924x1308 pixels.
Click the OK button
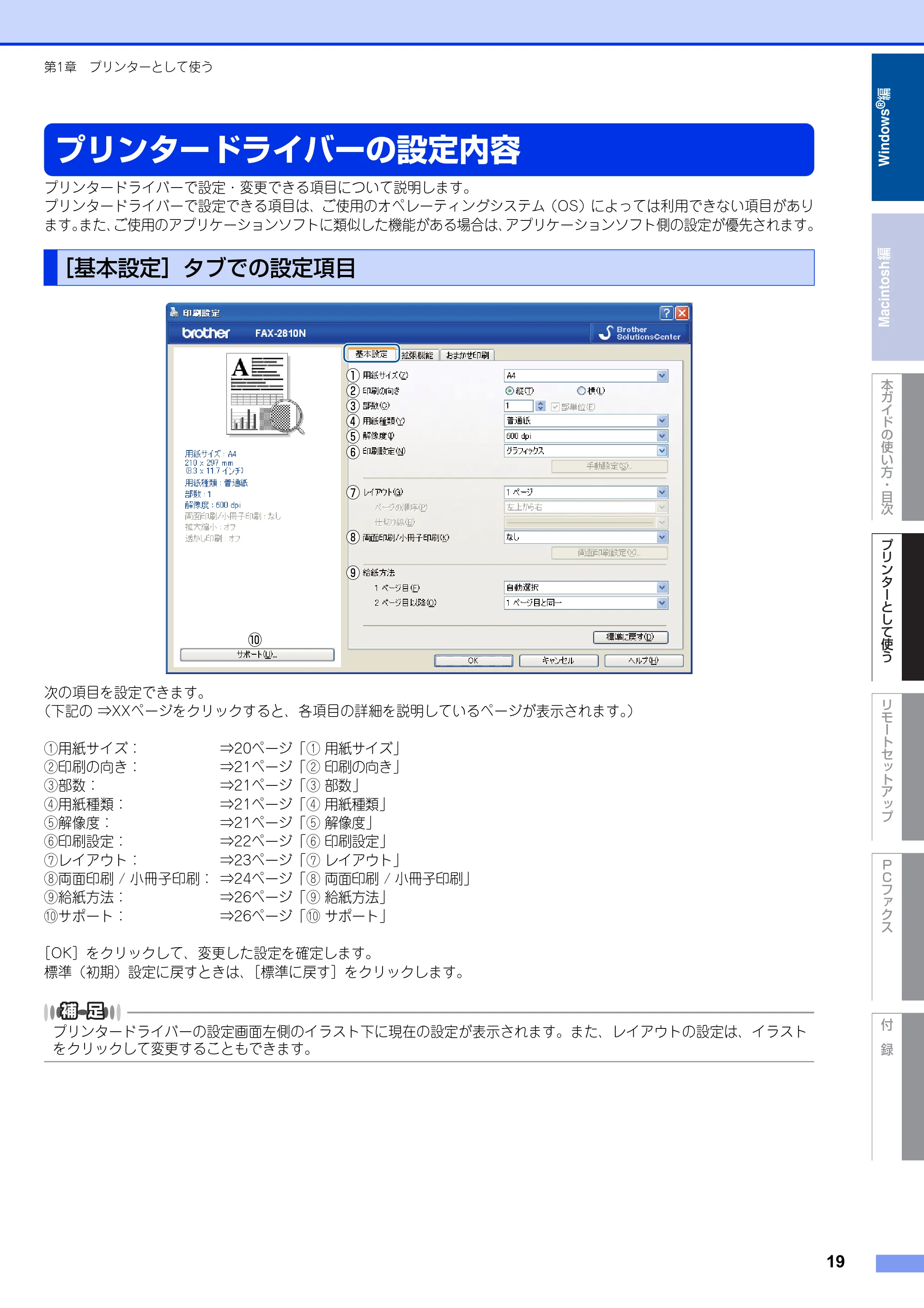[474, 660]
